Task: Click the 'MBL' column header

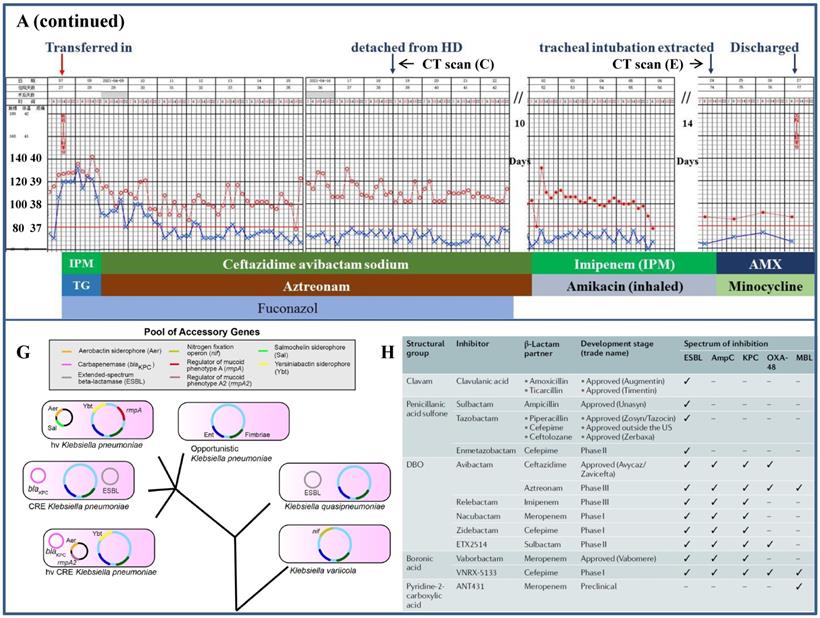Action: click(x=804, y=358)
